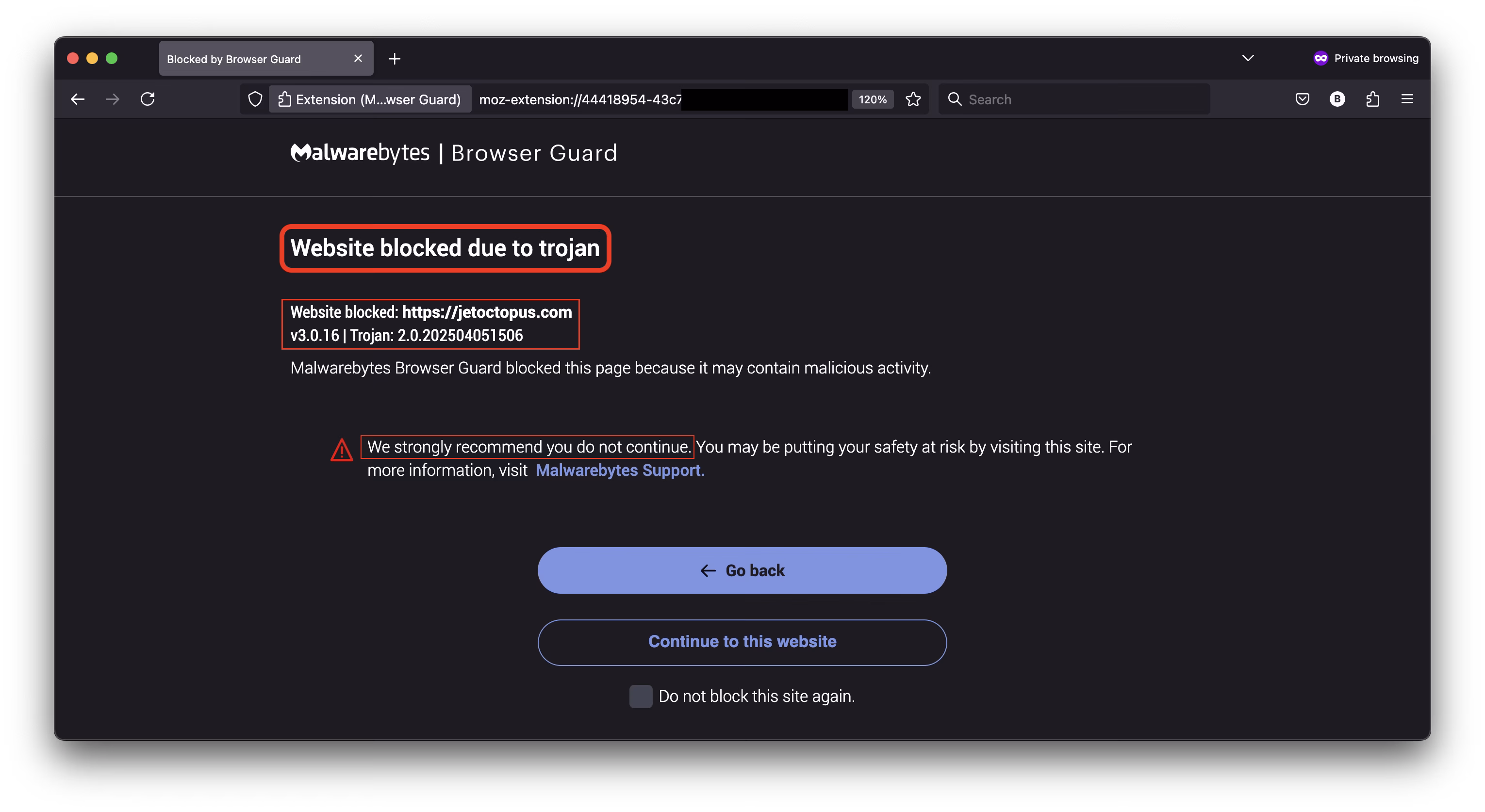Click the browser forward arrow
Screen dimensions: 1485x812
pyautogui.click(x=113, y=99)
